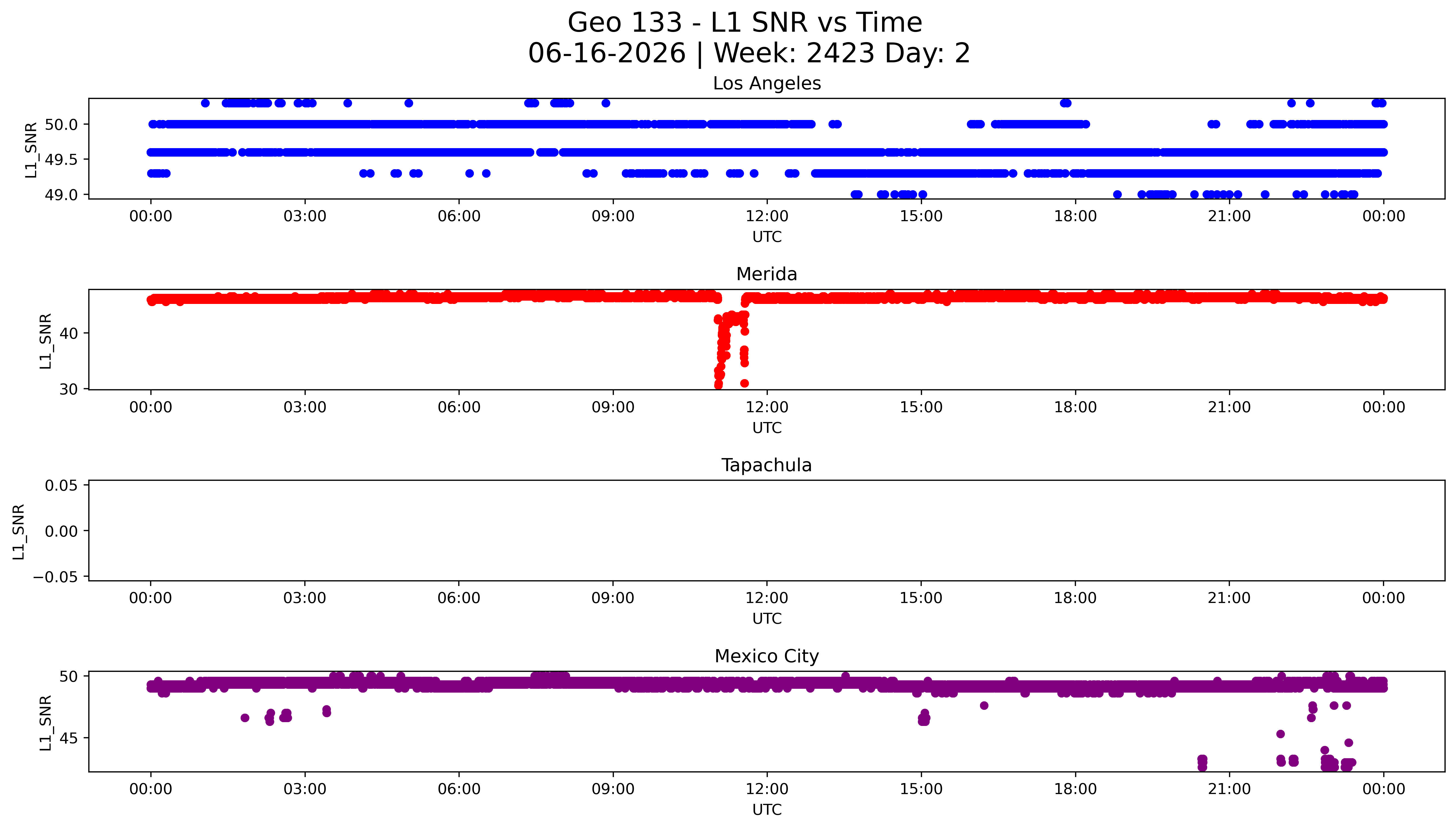Viewport: 1456px width, 829px height.
Task: Click the UTC axis label under the Mexico City plot
Action: (x=767, y=810)
